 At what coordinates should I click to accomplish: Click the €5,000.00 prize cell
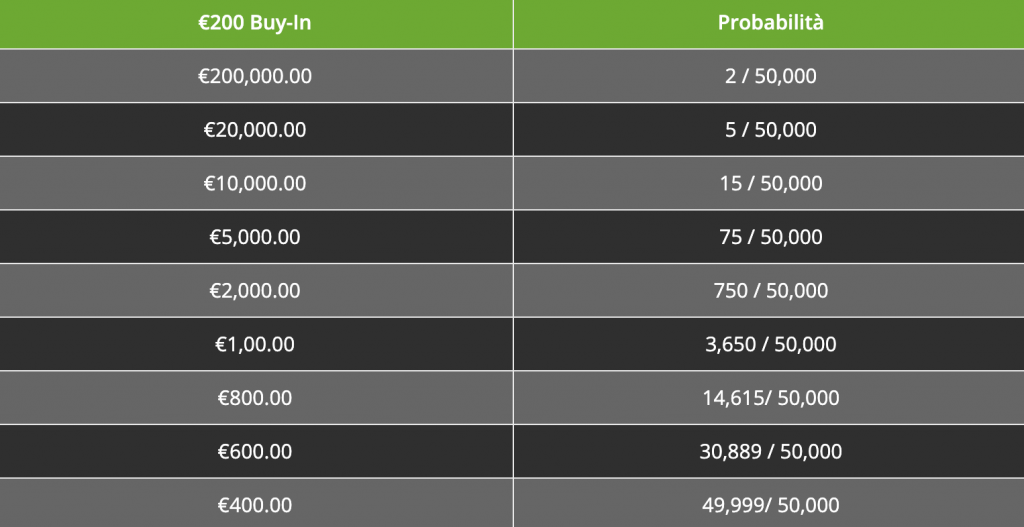255,237
